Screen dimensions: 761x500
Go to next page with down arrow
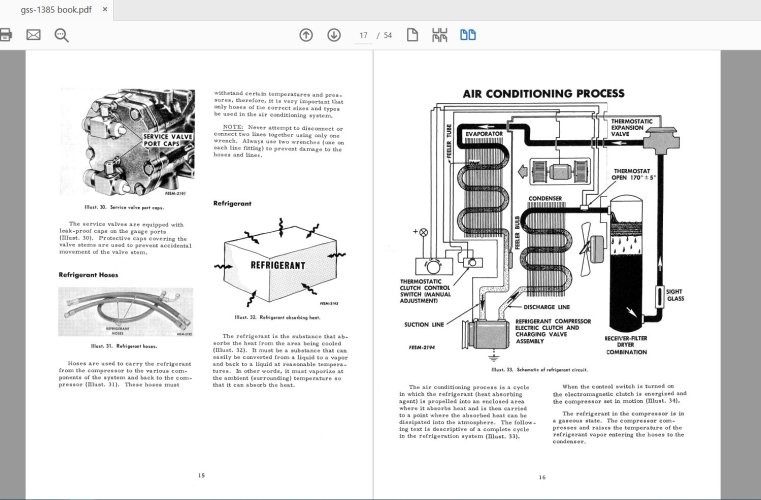[334, 35]
